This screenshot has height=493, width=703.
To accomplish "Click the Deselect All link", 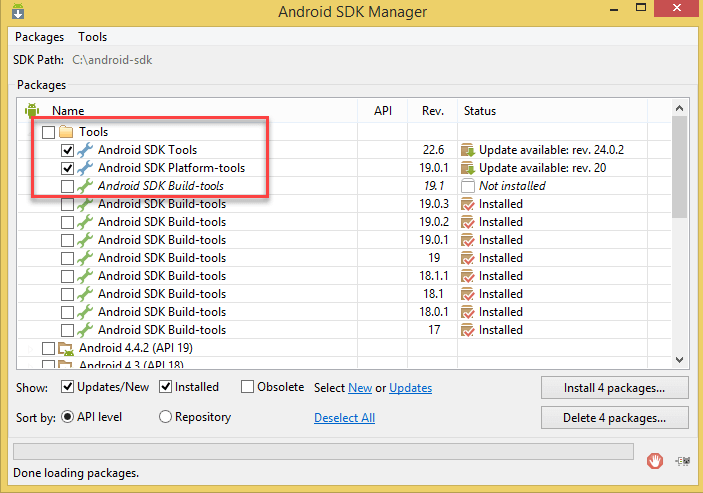I will coord(344,418).
